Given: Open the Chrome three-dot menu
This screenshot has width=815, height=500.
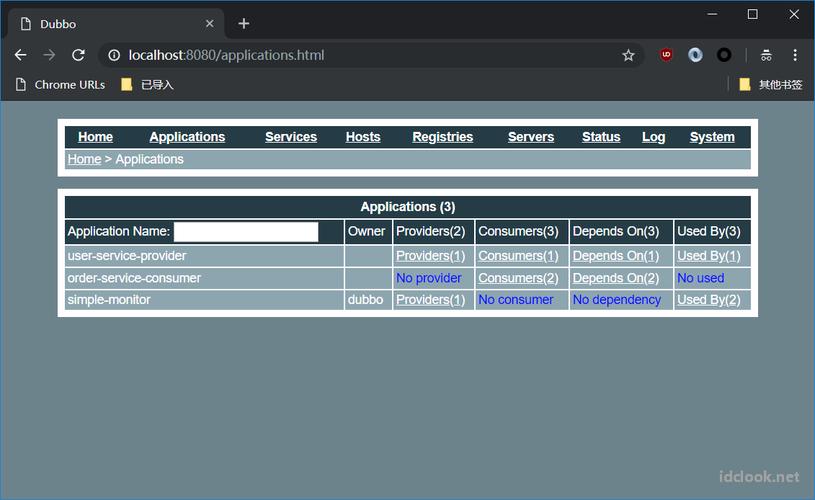Looking at the screenshot, I should click(795, 55).
